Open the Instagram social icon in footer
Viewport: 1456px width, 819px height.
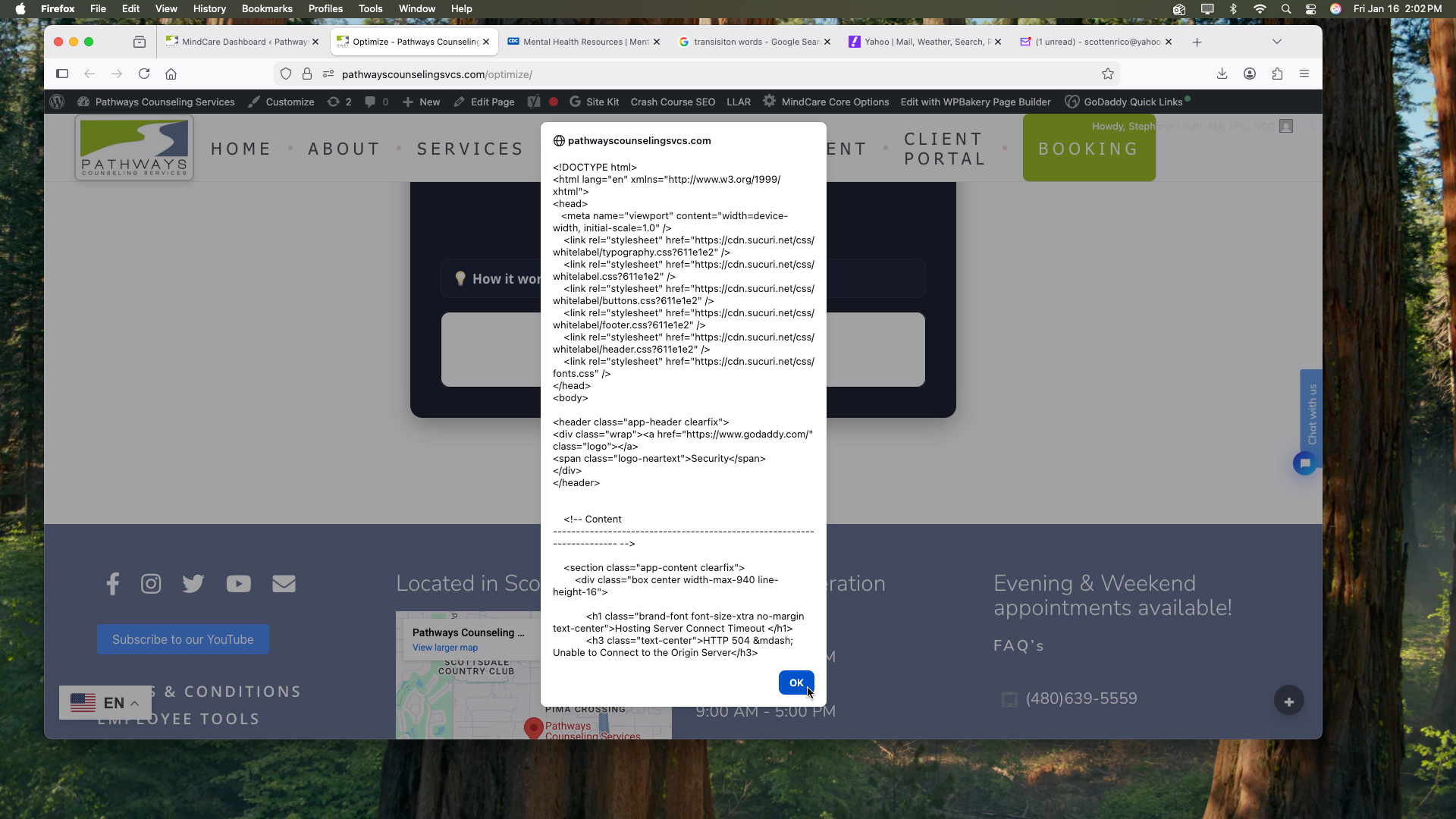pos(151,583)
